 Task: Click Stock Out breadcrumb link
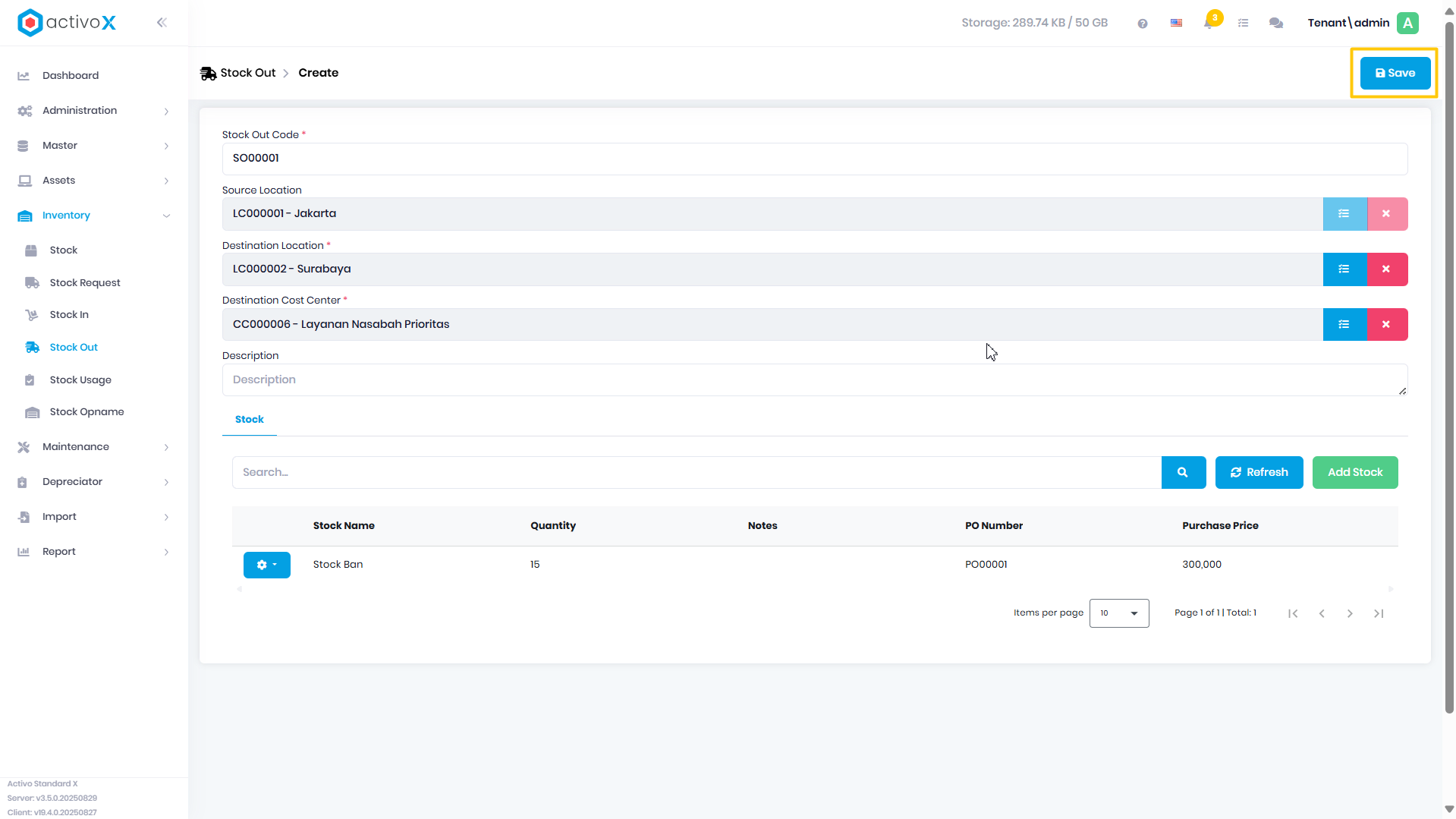point(247,73)
